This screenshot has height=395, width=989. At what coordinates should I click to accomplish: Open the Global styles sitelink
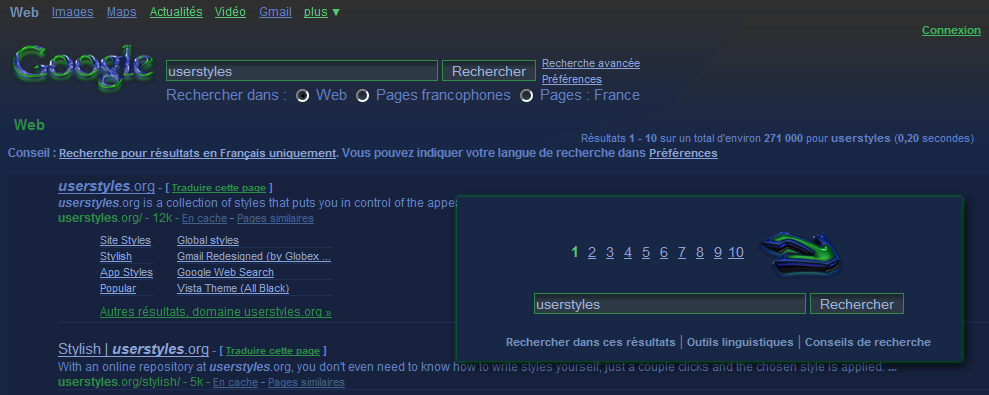(208, 240)
